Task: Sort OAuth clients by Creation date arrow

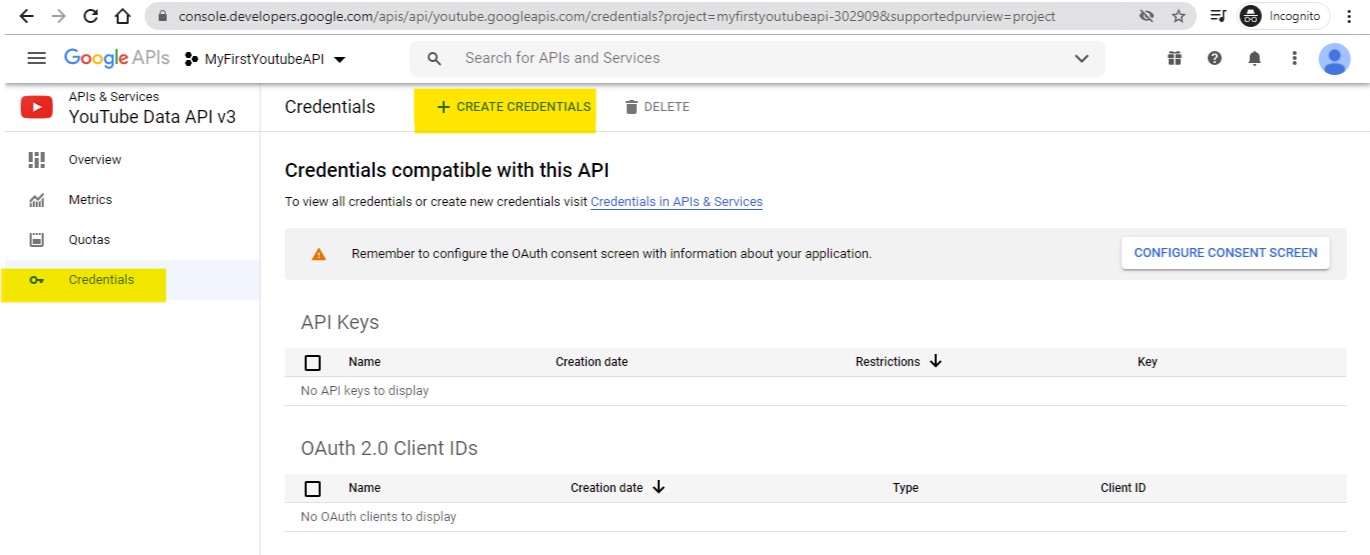Action: [x=658, y=487]
